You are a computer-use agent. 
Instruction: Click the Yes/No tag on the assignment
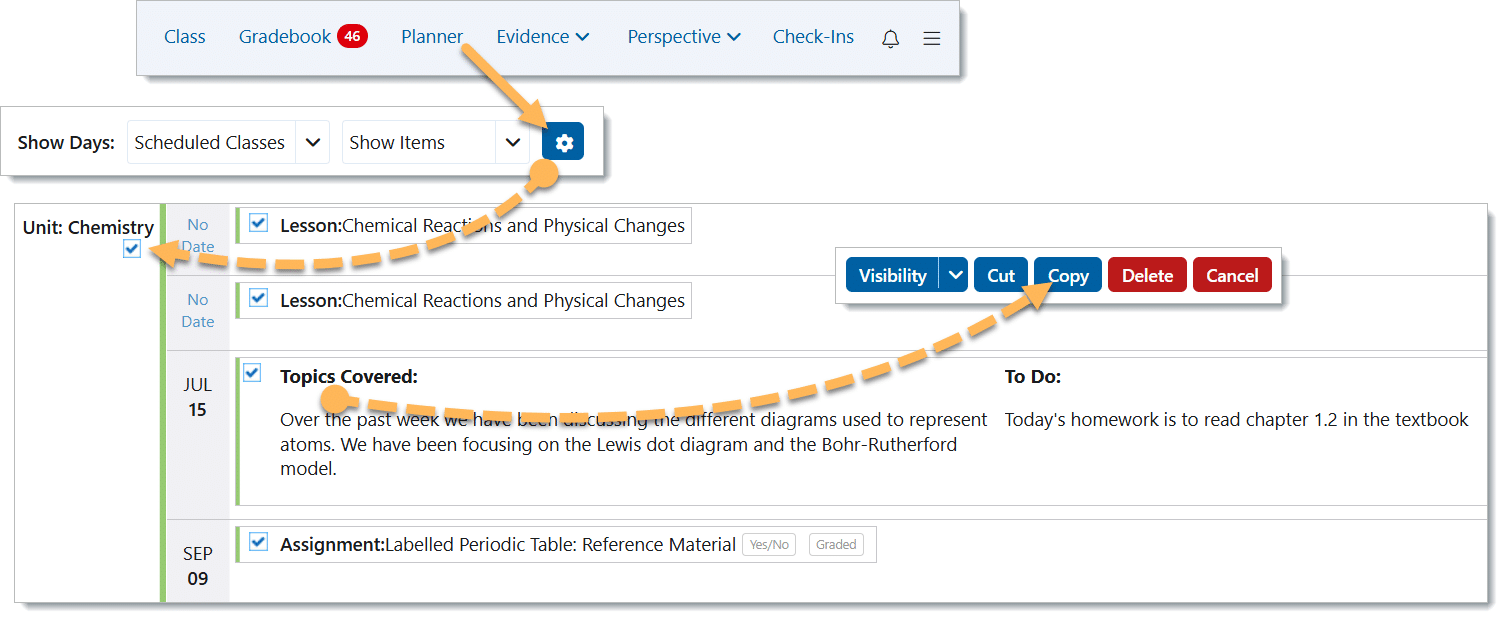click(768, 545)
